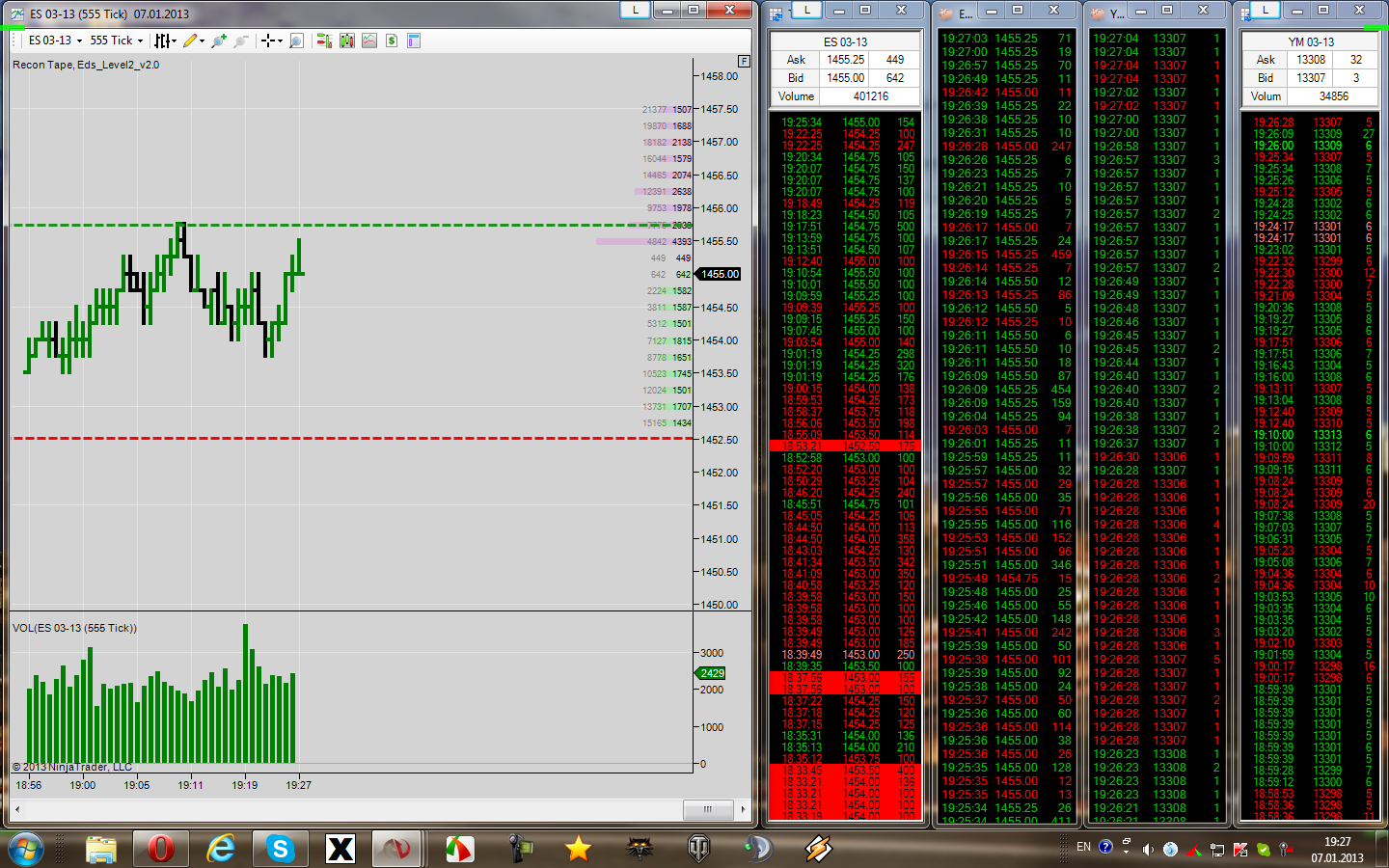The image size is (1389, 868).
Task: Select the ES 03-13 header in quote window
Action: 845,41
